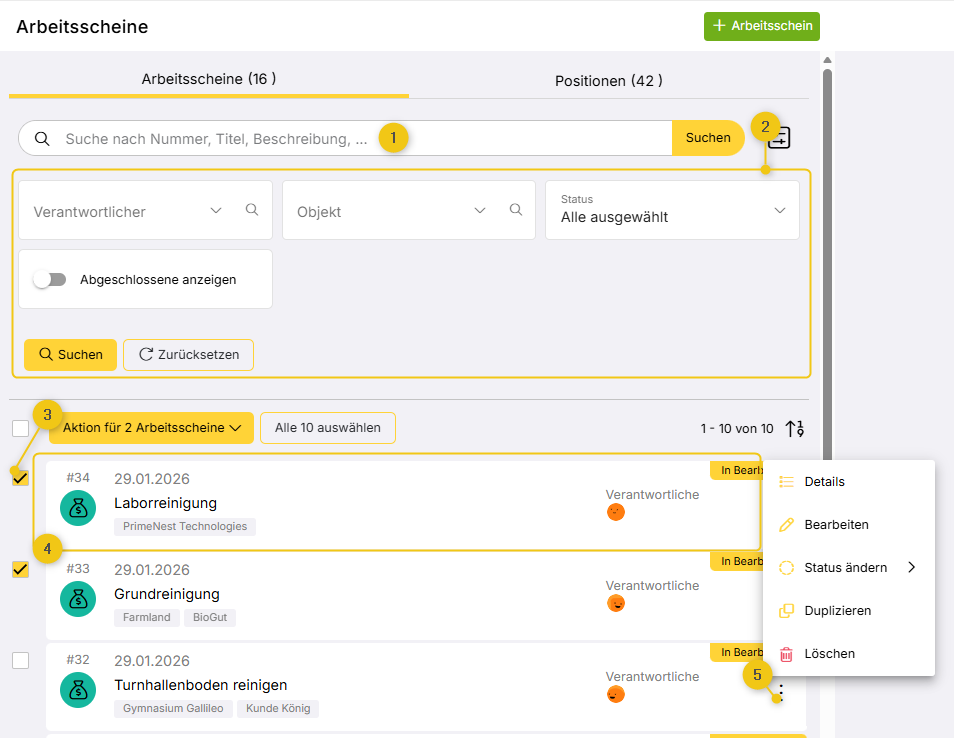Tick the select-all checkbox above the list
The height and width of the screenshot is (738, 954).
[x=20, y=428]
